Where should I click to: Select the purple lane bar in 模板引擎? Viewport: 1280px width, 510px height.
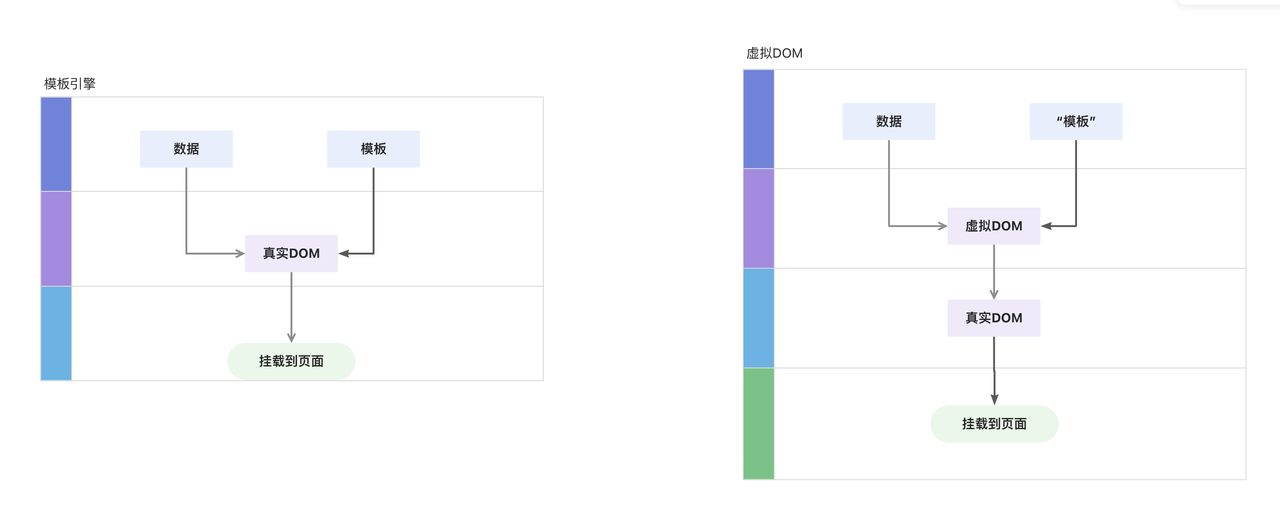(x=56, y=239)
